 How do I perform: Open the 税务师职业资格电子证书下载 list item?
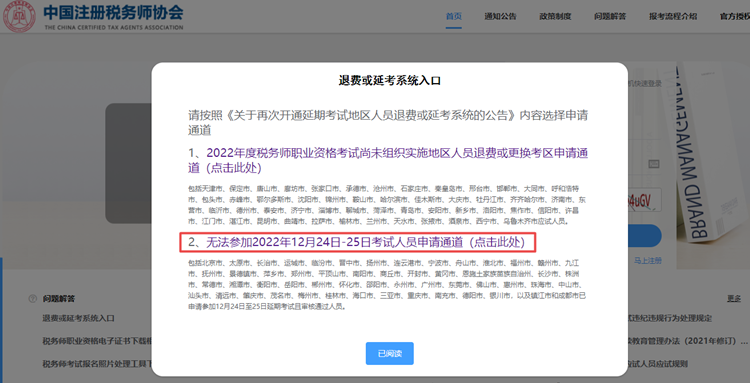pos(97,341)
